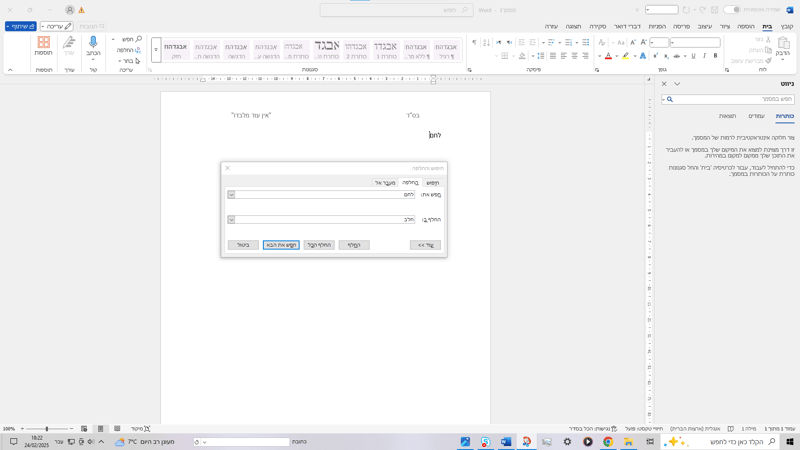Image resolution: width=800 pixels, height=450 pixels.
Task: Open the font name dropdown
Action: pyautogui.click(x=672, y=43)
